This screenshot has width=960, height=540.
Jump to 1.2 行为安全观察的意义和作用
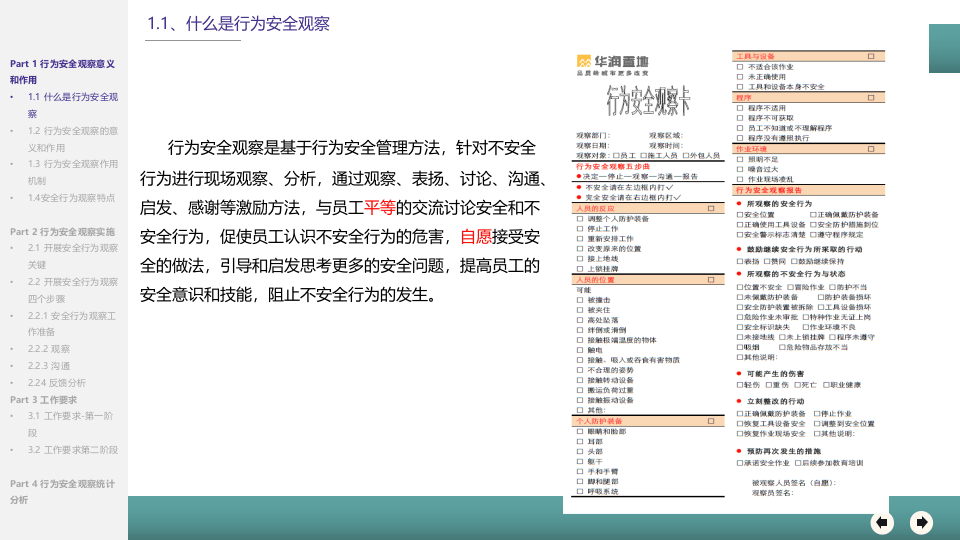[72, 139]
